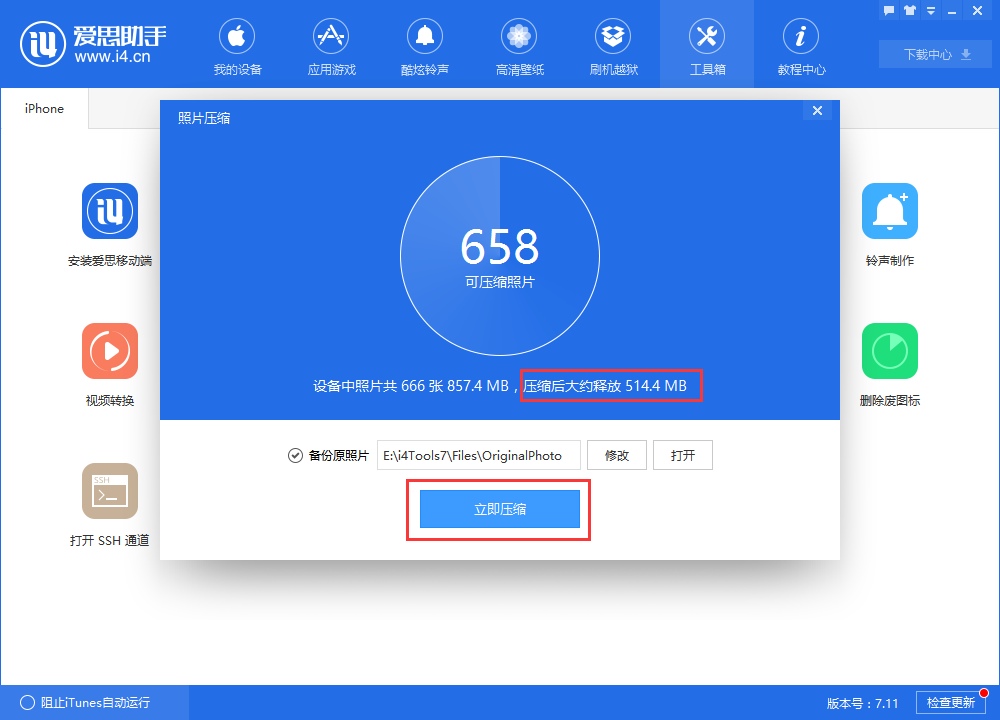The width and height of the screenshot is (1000, 720).
Task: Open the 应用游戏 apps and games section
Action: click(331, 45)
